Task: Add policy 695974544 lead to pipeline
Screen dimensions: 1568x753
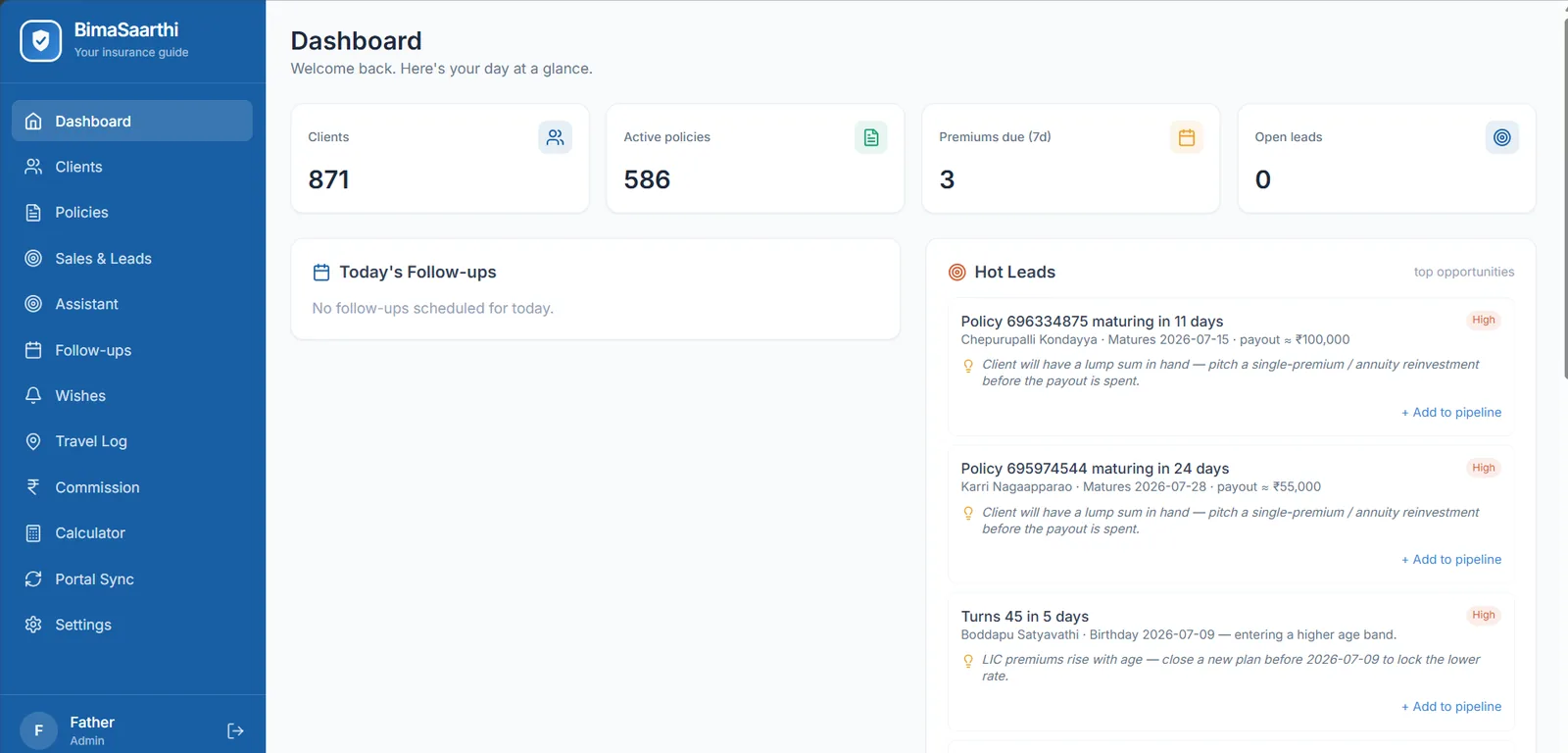Action: pos(1451,559)
